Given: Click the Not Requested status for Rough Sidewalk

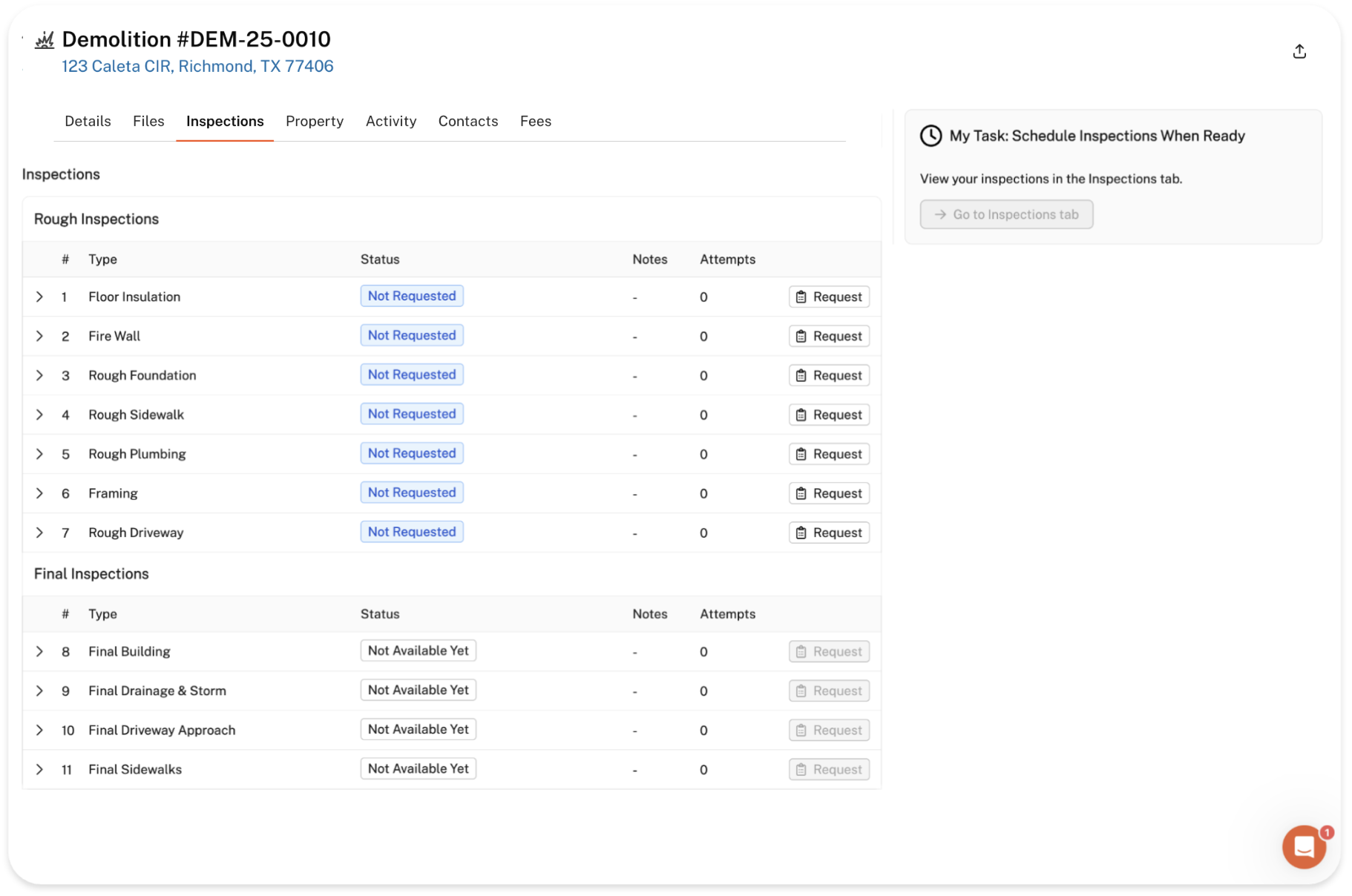Looking at the screenshot, I should 412,414.
